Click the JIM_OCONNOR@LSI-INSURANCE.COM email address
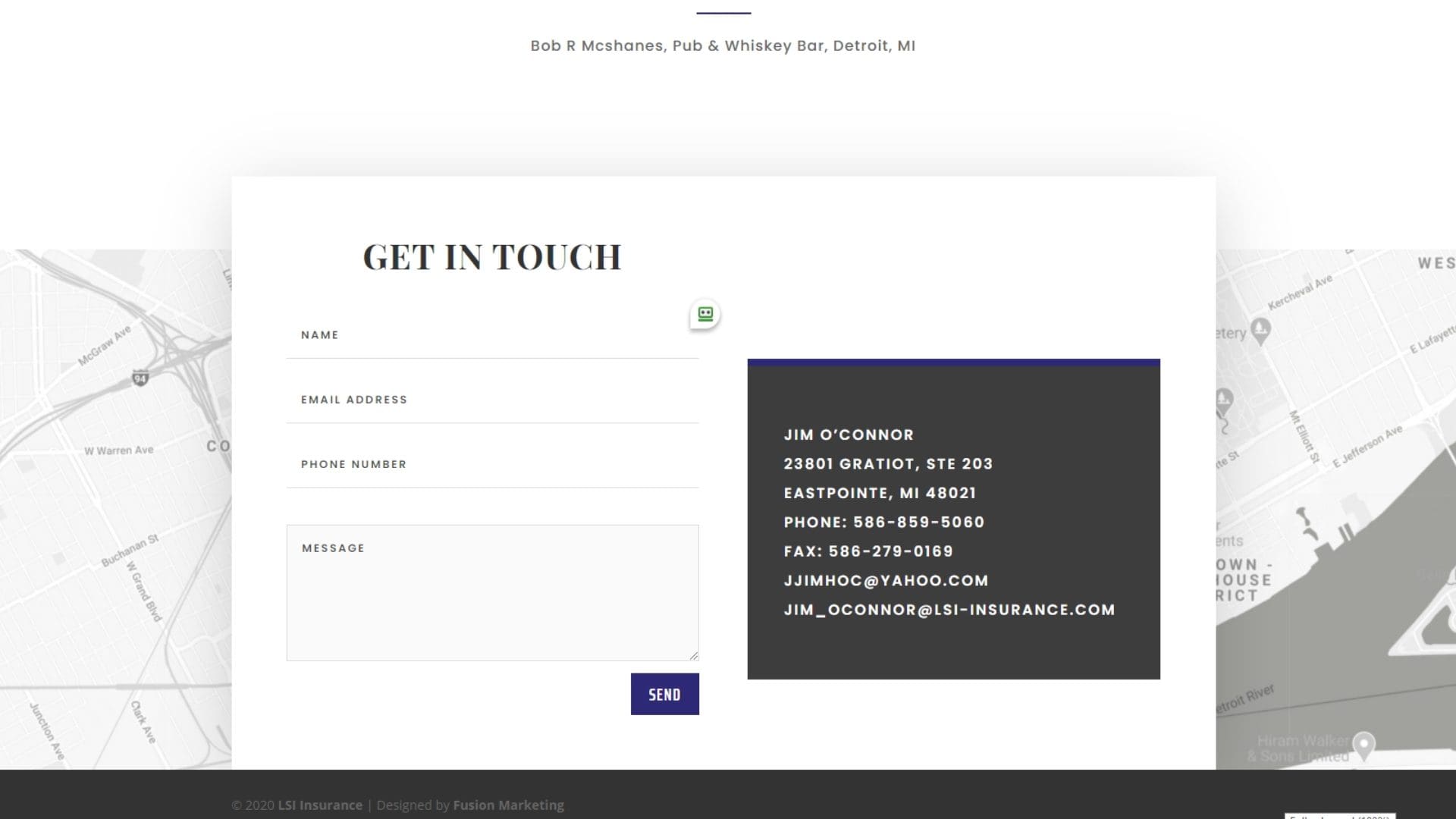This screenshot has height=819, width=1456. [949, 610]
